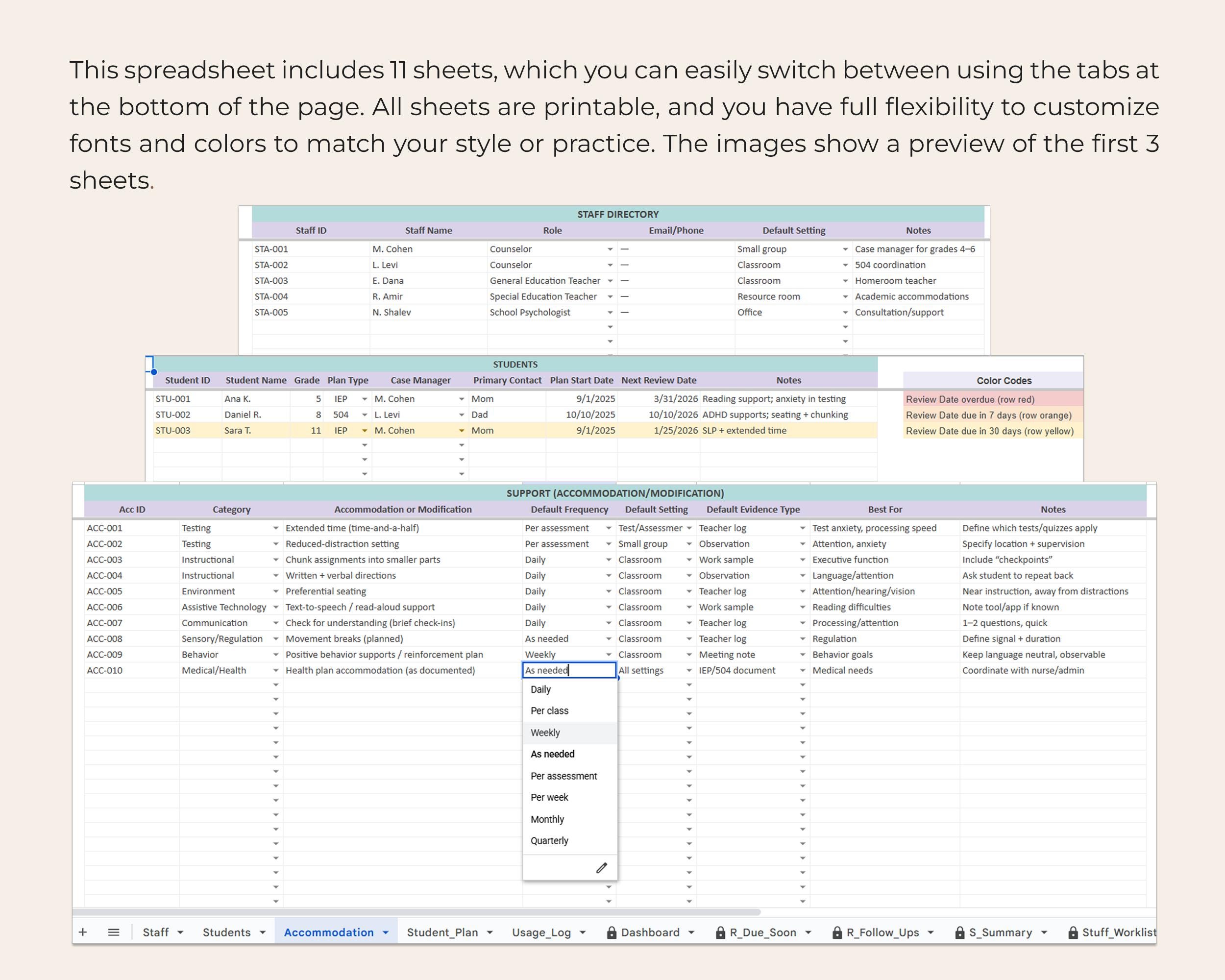The image size is (1225, 980).
Task: Click the red Review Date overdue legend cell
Action: pos(993,399)
